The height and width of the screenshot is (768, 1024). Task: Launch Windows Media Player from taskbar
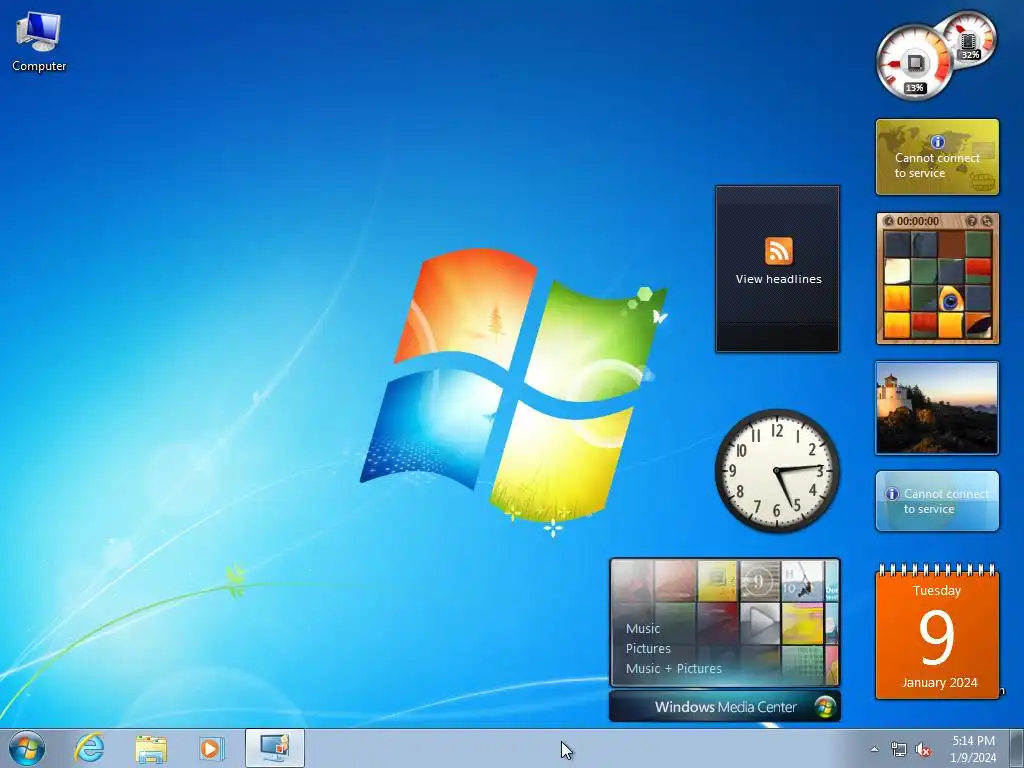(x=212, y=748)
